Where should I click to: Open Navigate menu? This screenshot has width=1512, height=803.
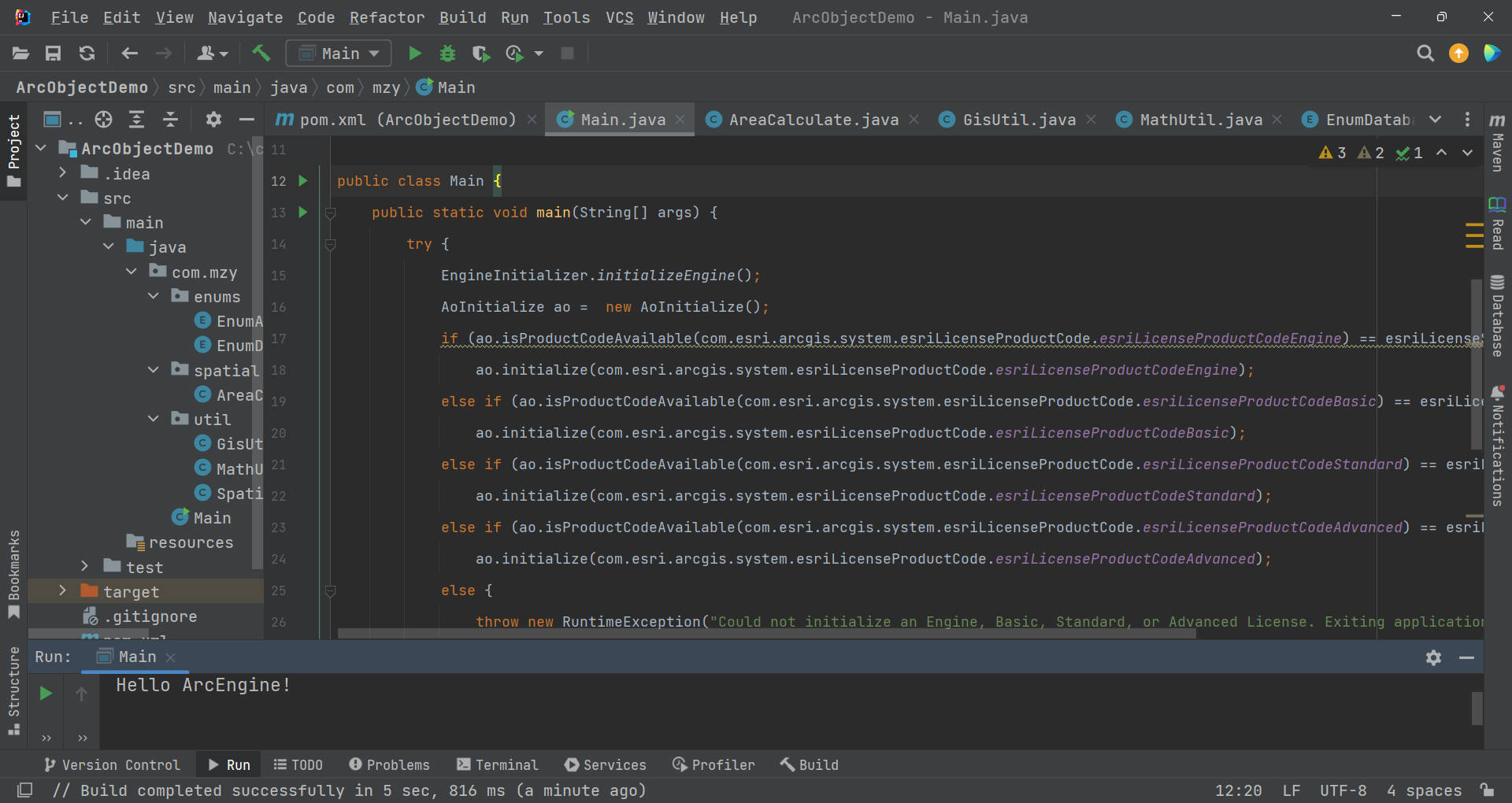pyautogui.click(x=245, y=17)
